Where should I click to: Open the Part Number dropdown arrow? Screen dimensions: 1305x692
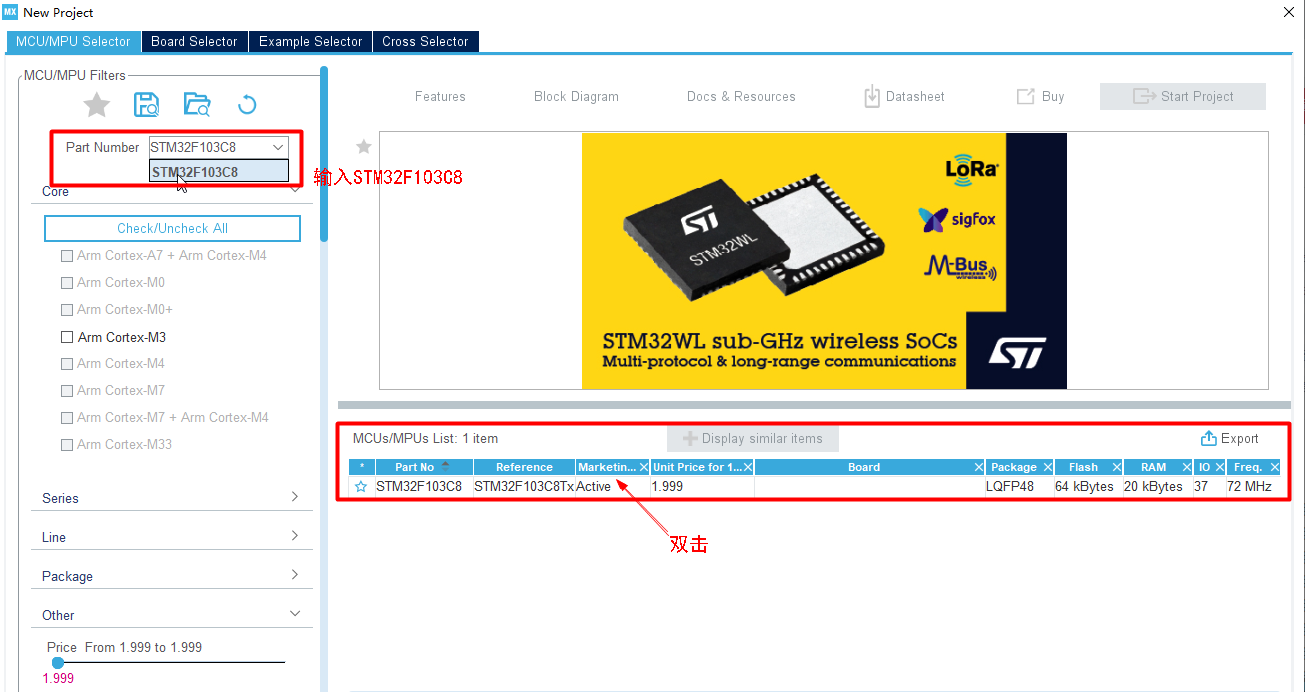point(278,147)
